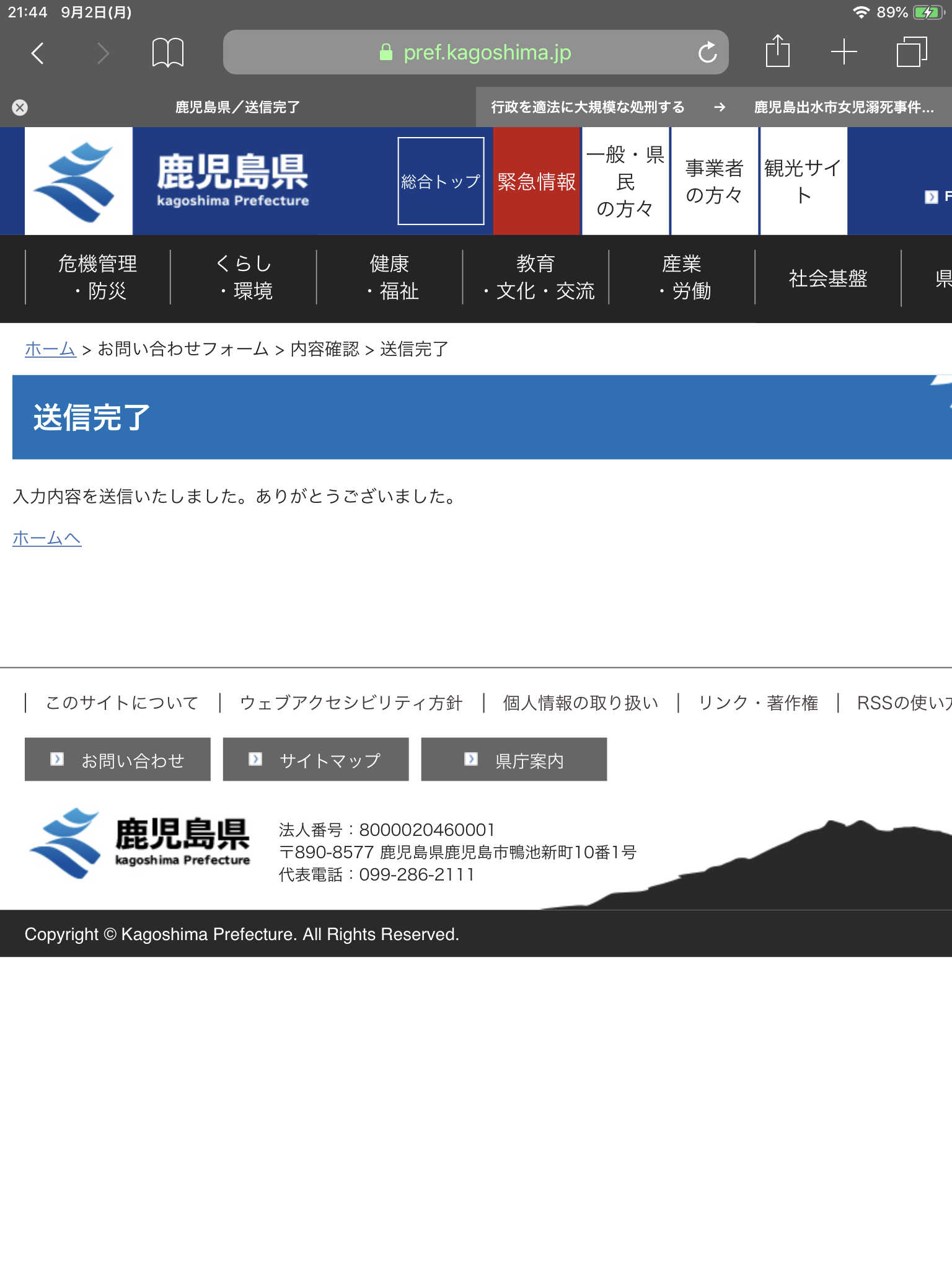This screenshot has height=1270, width=952.
Task: Open the 総合トップ button
Action: pyautogui.click(x=441, y=181)
